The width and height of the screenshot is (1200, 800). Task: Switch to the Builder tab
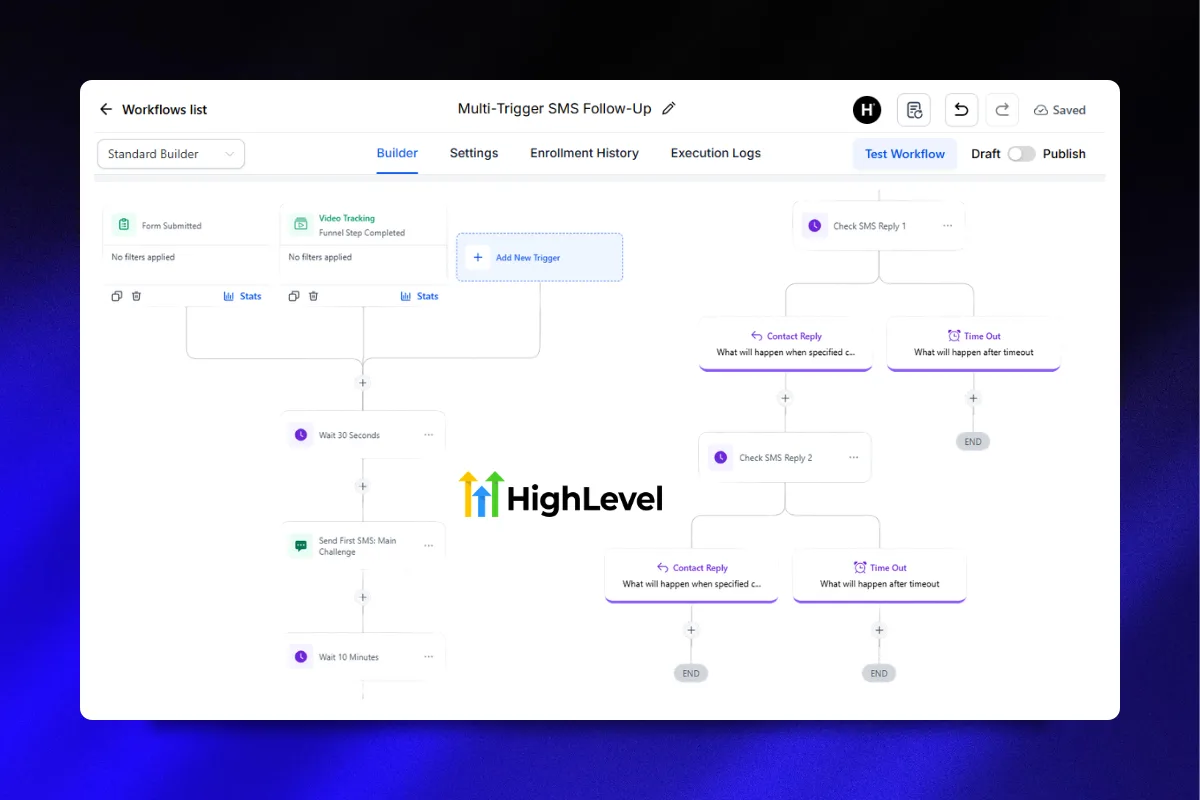click(397, 153)
